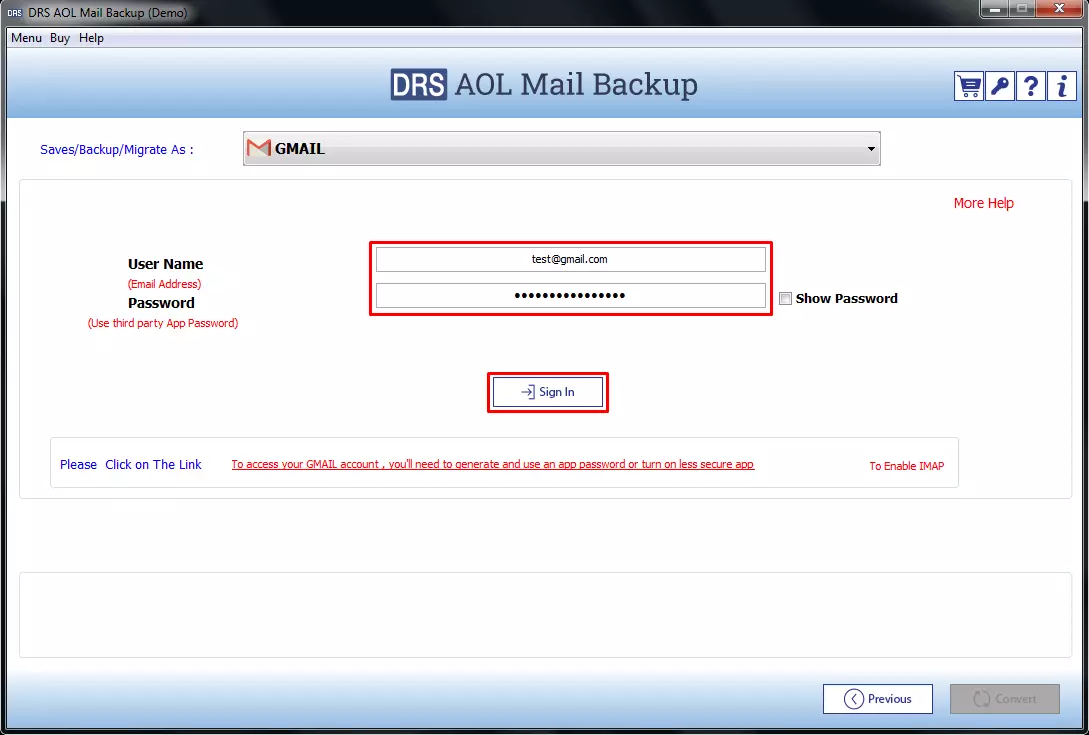This screenshot has height=735, width=1089.
Task: Click the DRS logo in the header
Action: 418,85
